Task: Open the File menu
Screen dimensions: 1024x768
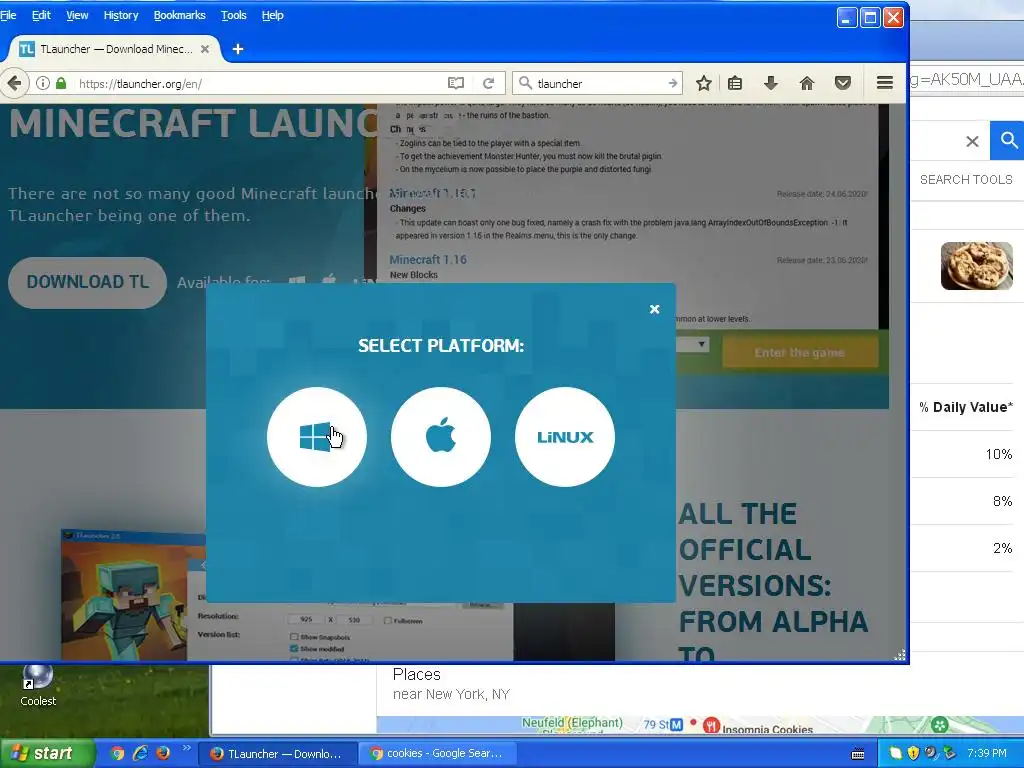Action: coord(8,15)
